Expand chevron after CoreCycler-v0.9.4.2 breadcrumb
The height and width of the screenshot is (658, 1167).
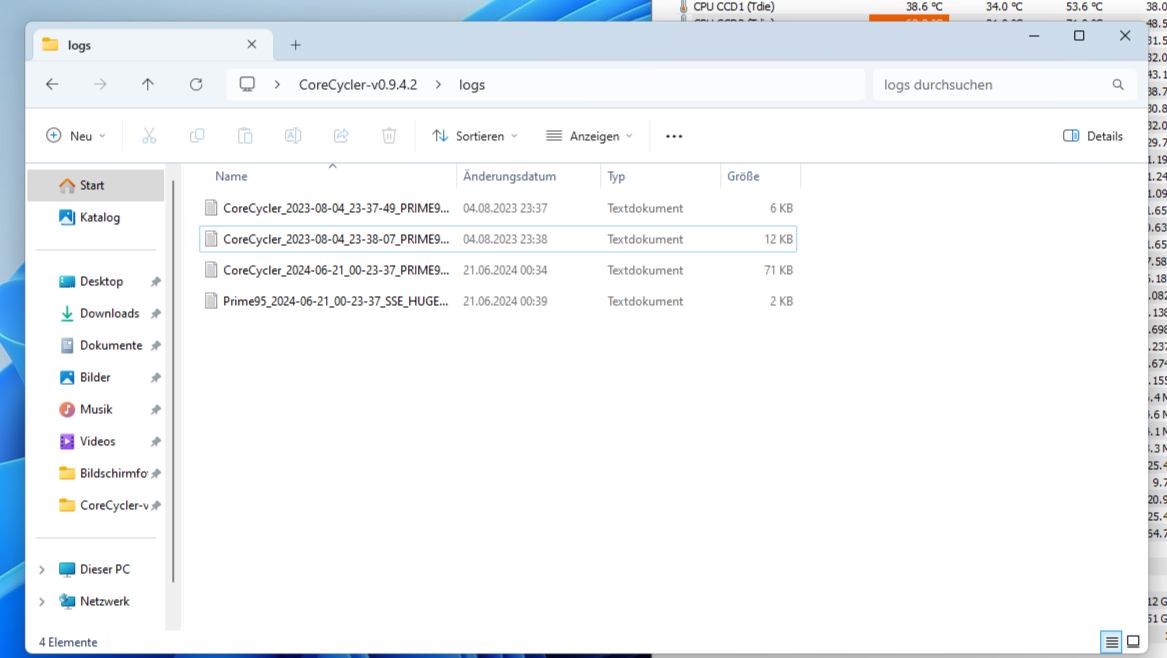coord(438,85)
